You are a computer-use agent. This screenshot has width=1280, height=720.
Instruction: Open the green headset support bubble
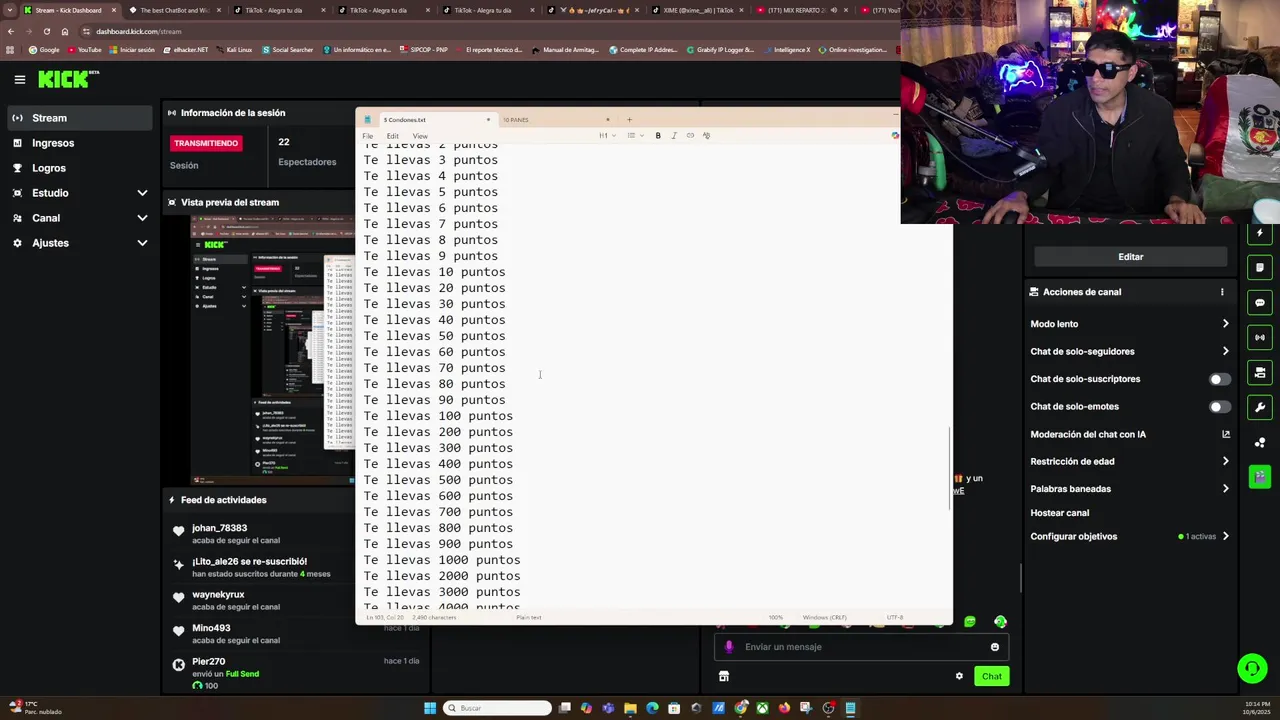click(1252, 669)
